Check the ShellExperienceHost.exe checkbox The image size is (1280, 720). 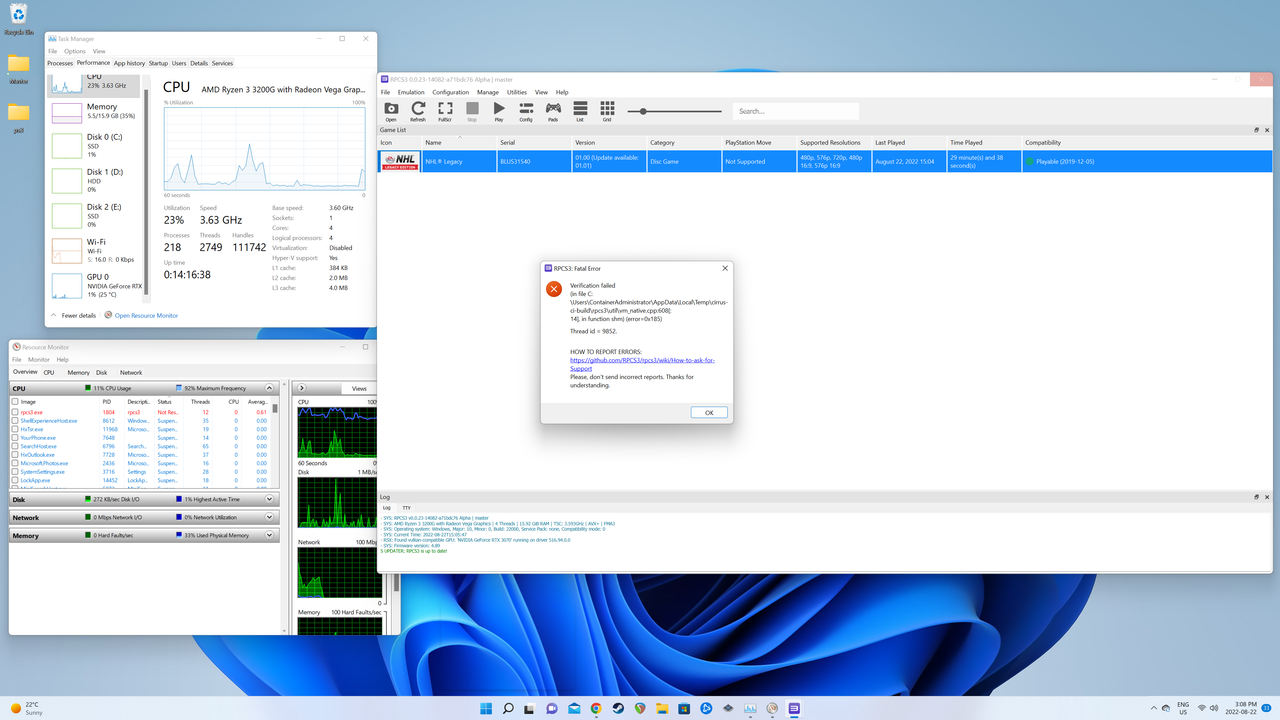15,421
